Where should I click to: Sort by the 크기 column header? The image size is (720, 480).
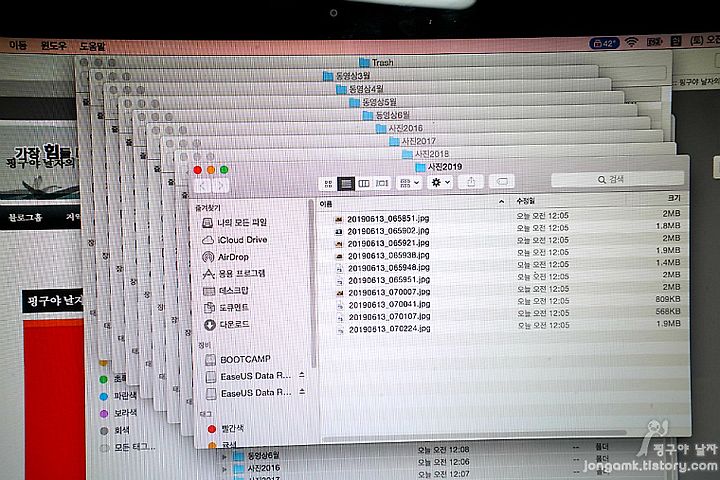[x=674, y=198]
